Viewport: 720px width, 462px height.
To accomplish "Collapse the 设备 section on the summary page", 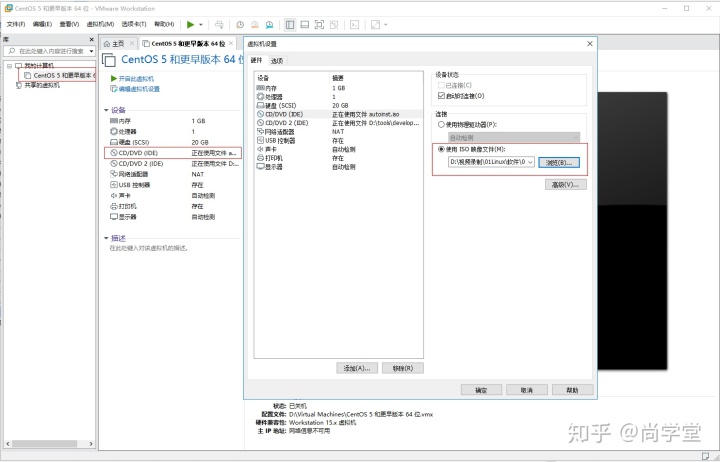I will coord(106,110).
